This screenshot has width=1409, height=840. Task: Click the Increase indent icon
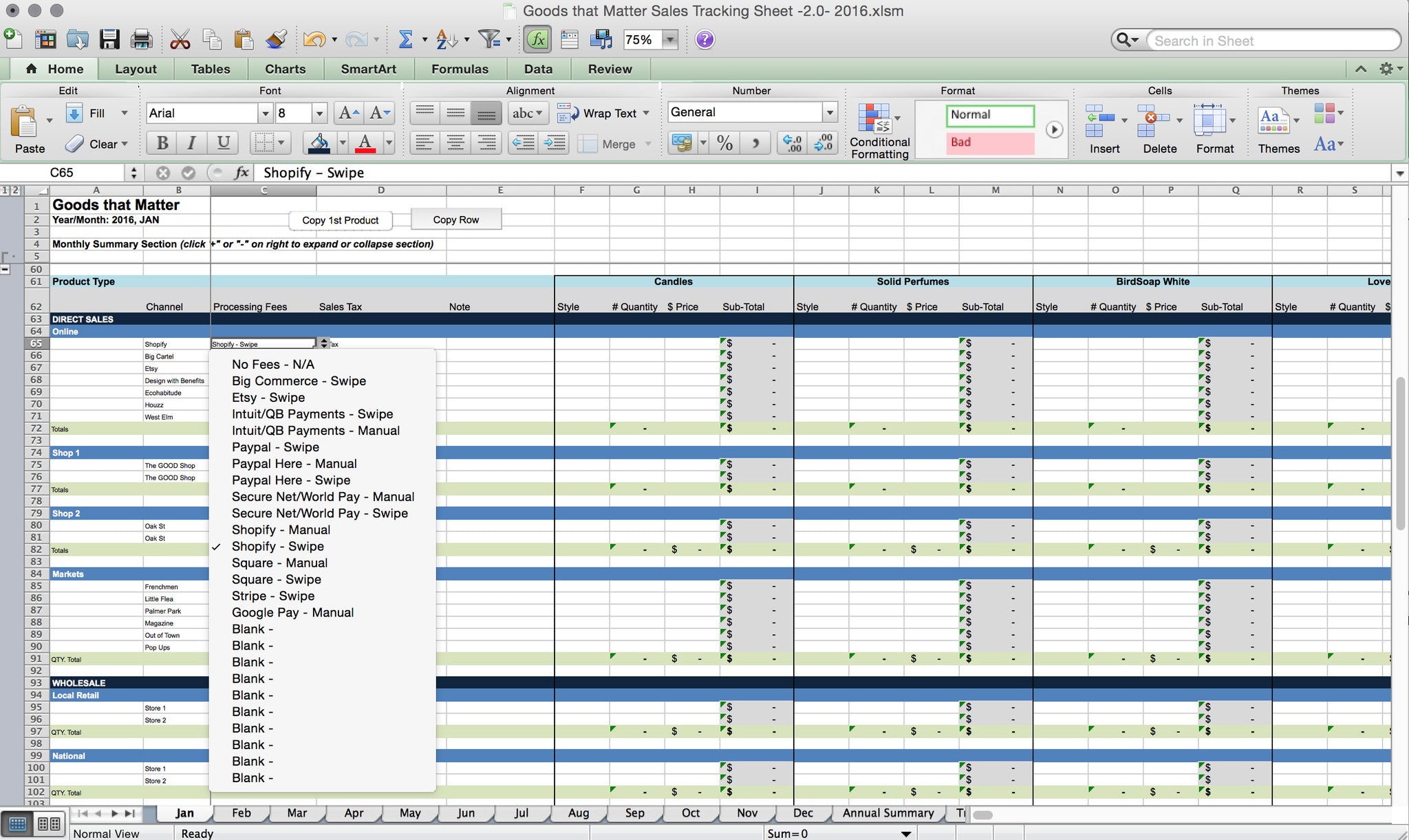click(554, 143)
